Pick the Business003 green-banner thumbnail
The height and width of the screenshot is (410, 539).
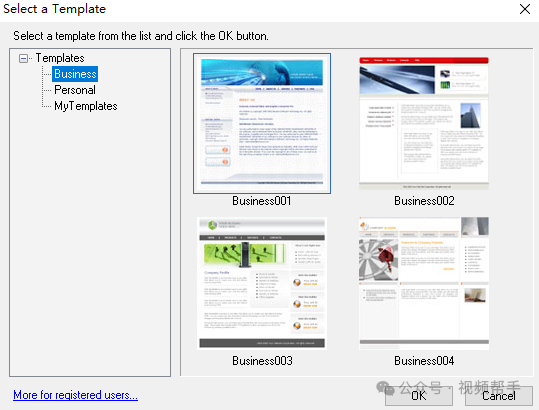point(262,283)
